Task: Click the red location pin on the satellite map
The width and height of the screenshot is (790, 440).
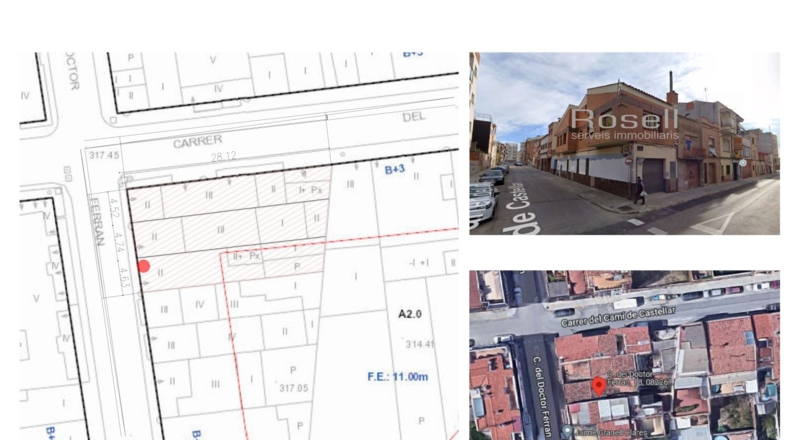Action: click(x=599, y=387)
